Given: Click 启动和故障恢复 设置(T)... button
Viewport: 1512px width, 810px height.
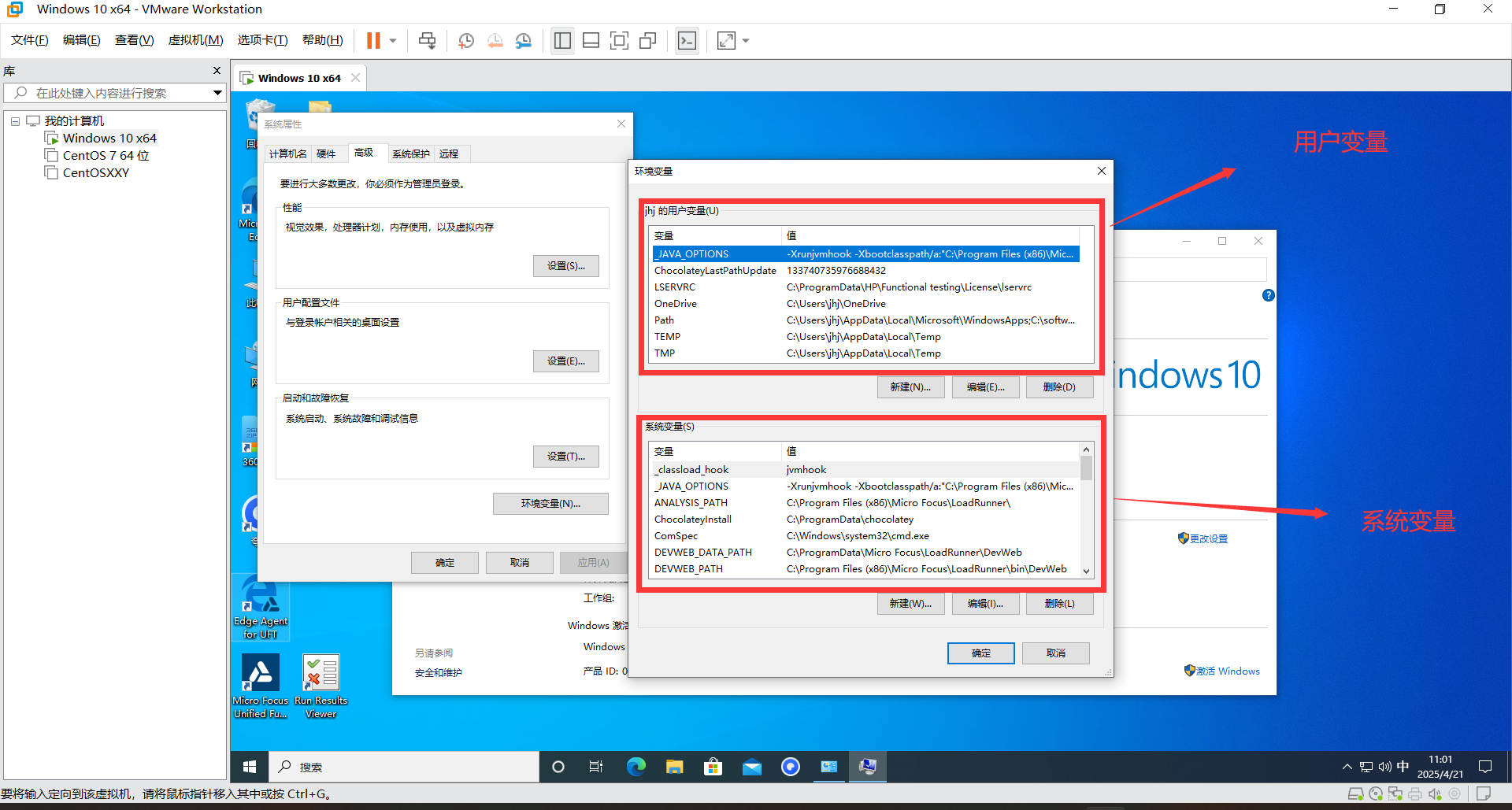Looking at the screenshot, I should pyautogui.click(x=565, y=457).
